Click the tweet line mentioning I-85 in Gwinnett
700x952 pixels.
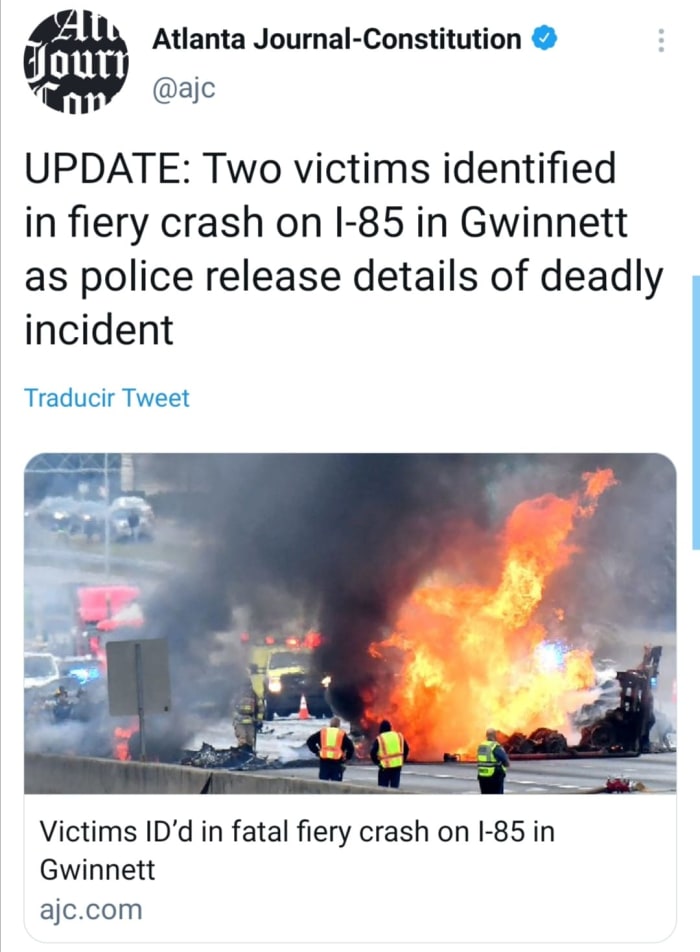(x=326, y=222)
